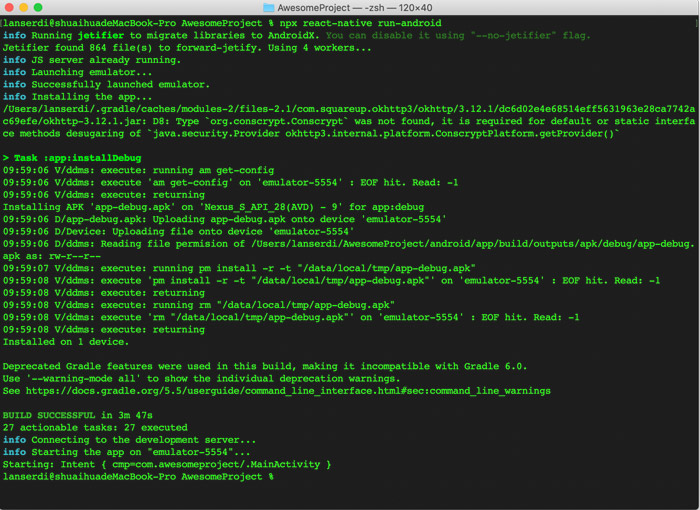
Task: Click the okhttp gradle cache path line
Action: click(x=349, y=109)
